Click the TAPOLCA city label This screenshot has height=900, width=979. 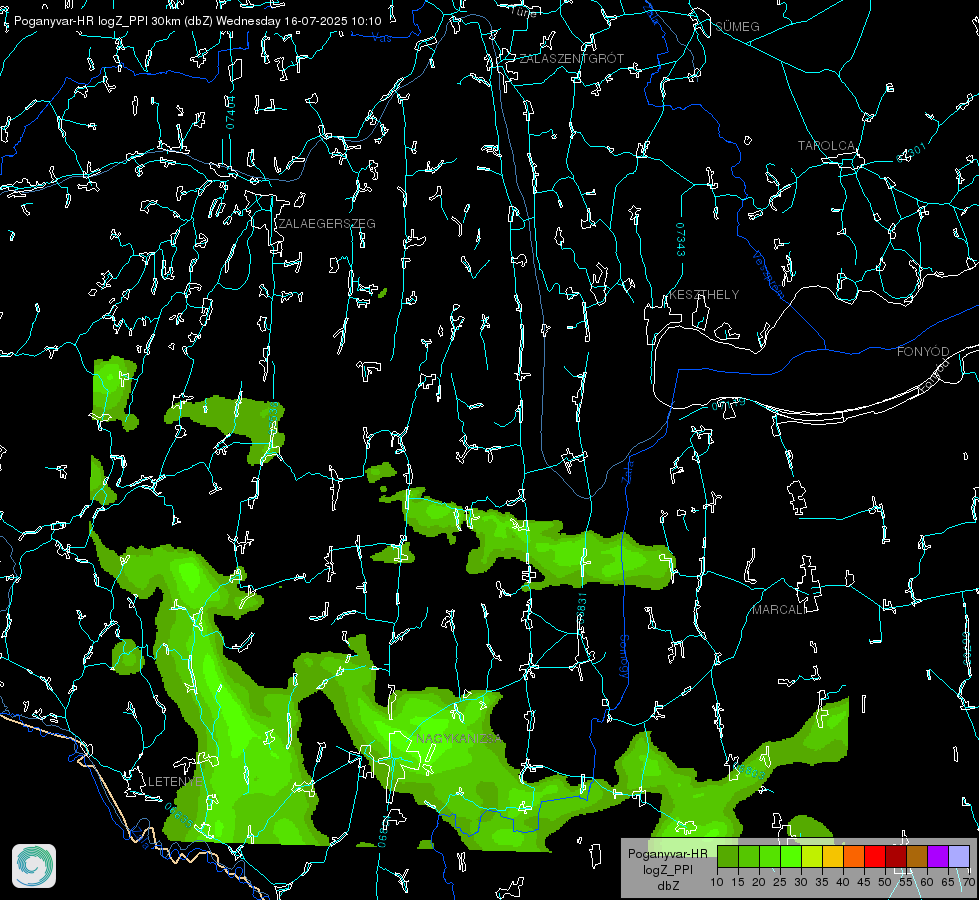tap(827, 146)
